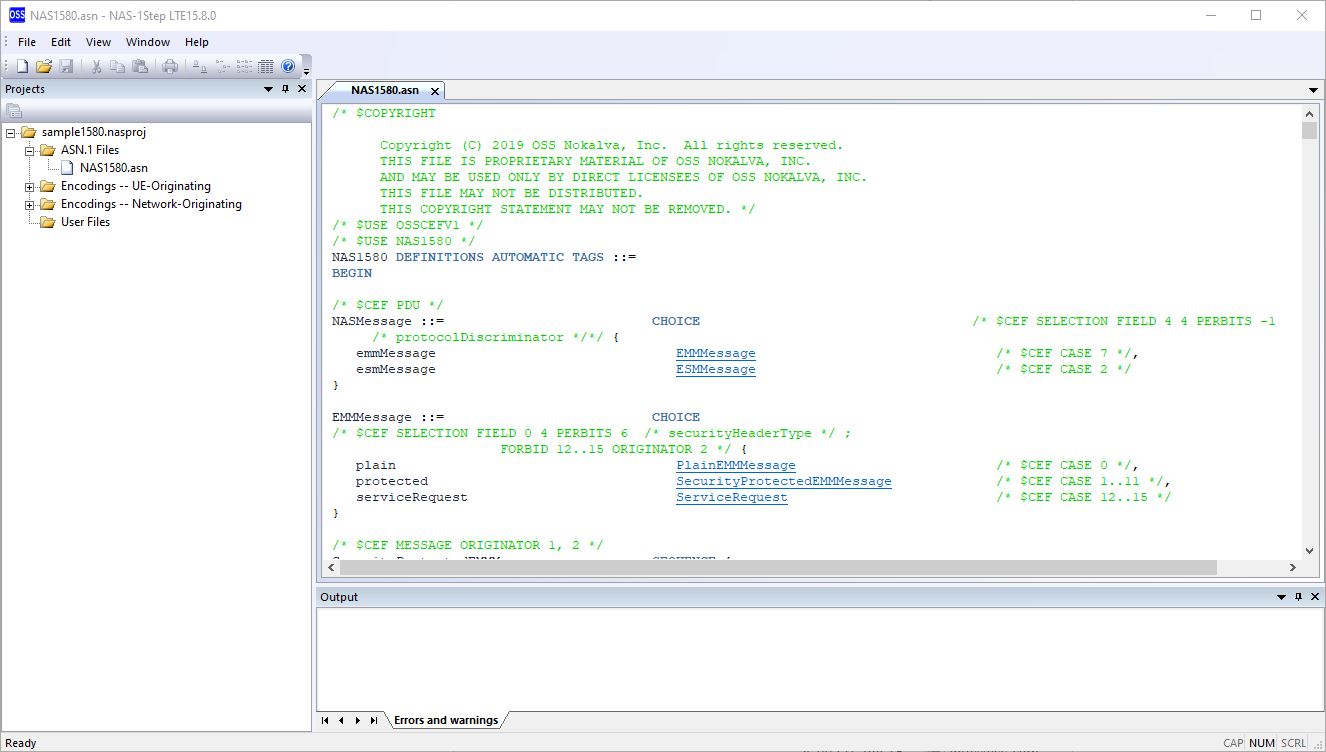Click the editor horizontal scrollbar thumb
The width and height of the screenshot is (1326, 752).
click(x=778, y=567)
